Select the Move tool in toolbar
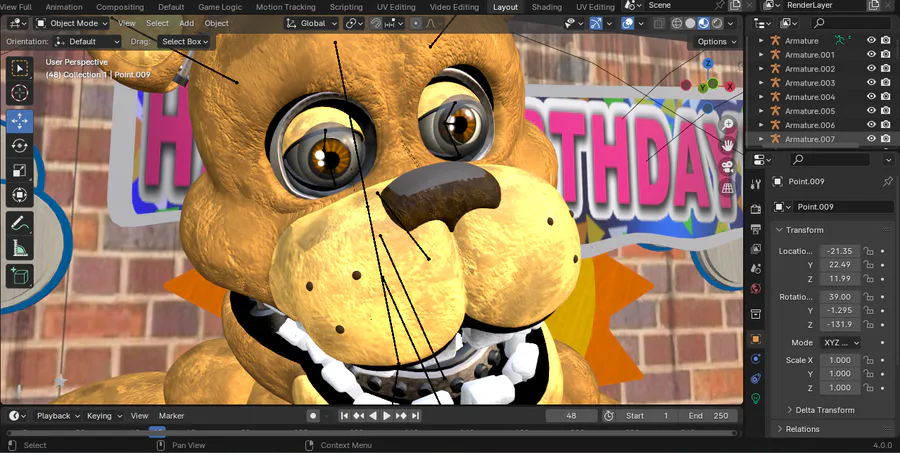This screenshot has width=900, height=453. (20, 121)
